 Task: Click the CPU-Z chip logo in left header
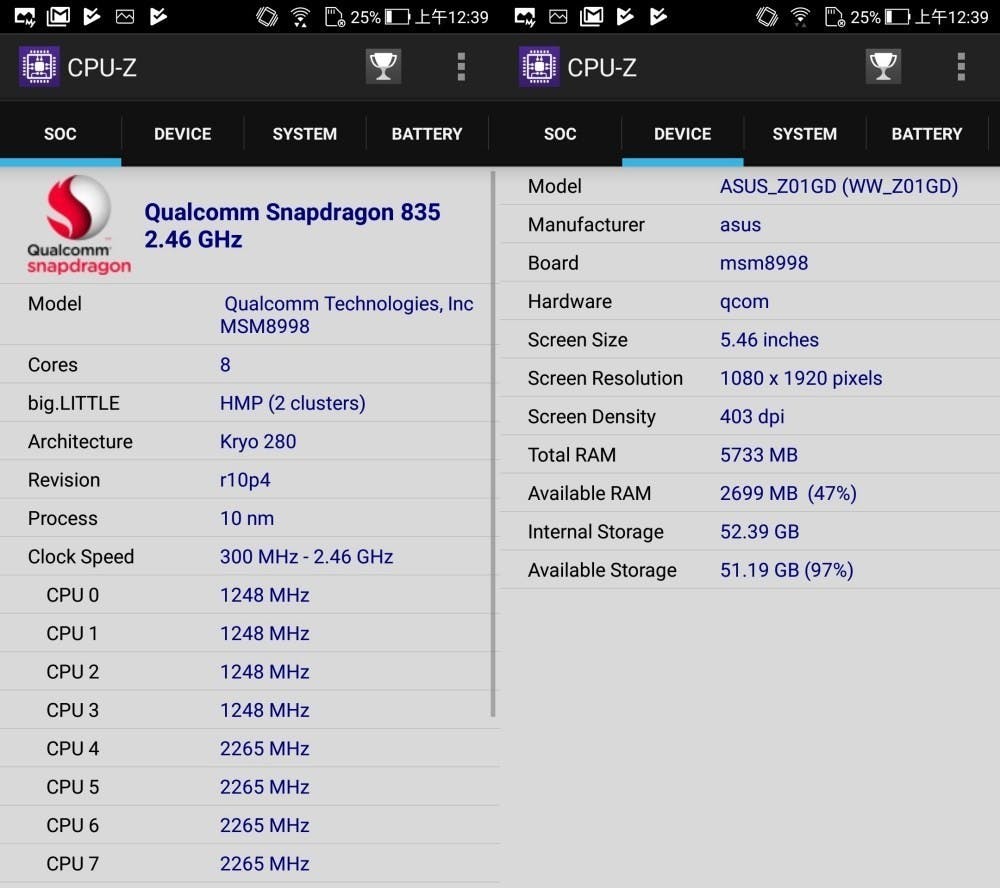tap(39, 67)
